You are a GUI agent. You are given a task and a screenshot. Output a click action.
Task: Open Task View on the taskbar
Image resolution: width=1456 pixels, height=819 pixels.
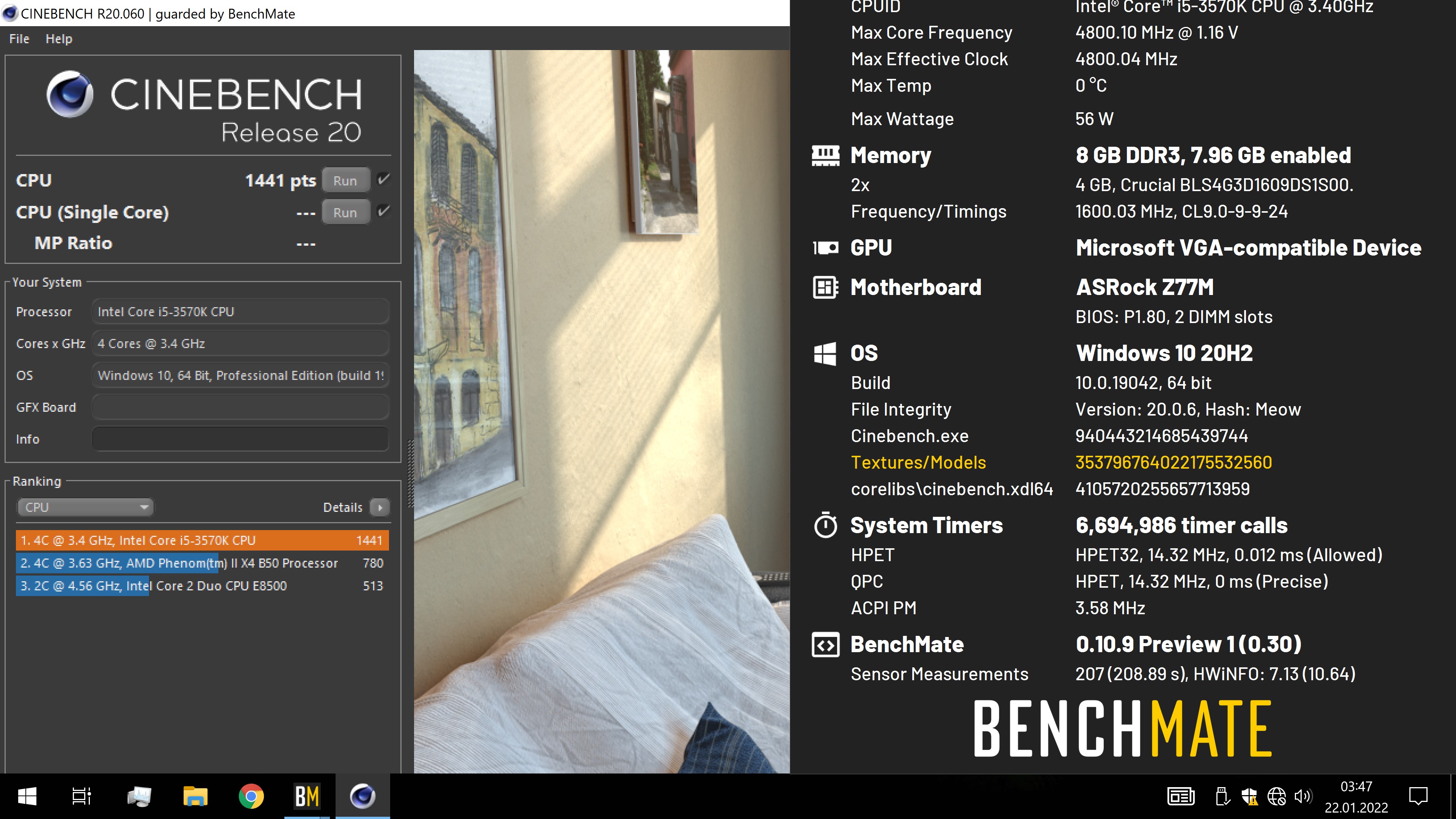tap(82, 796)
